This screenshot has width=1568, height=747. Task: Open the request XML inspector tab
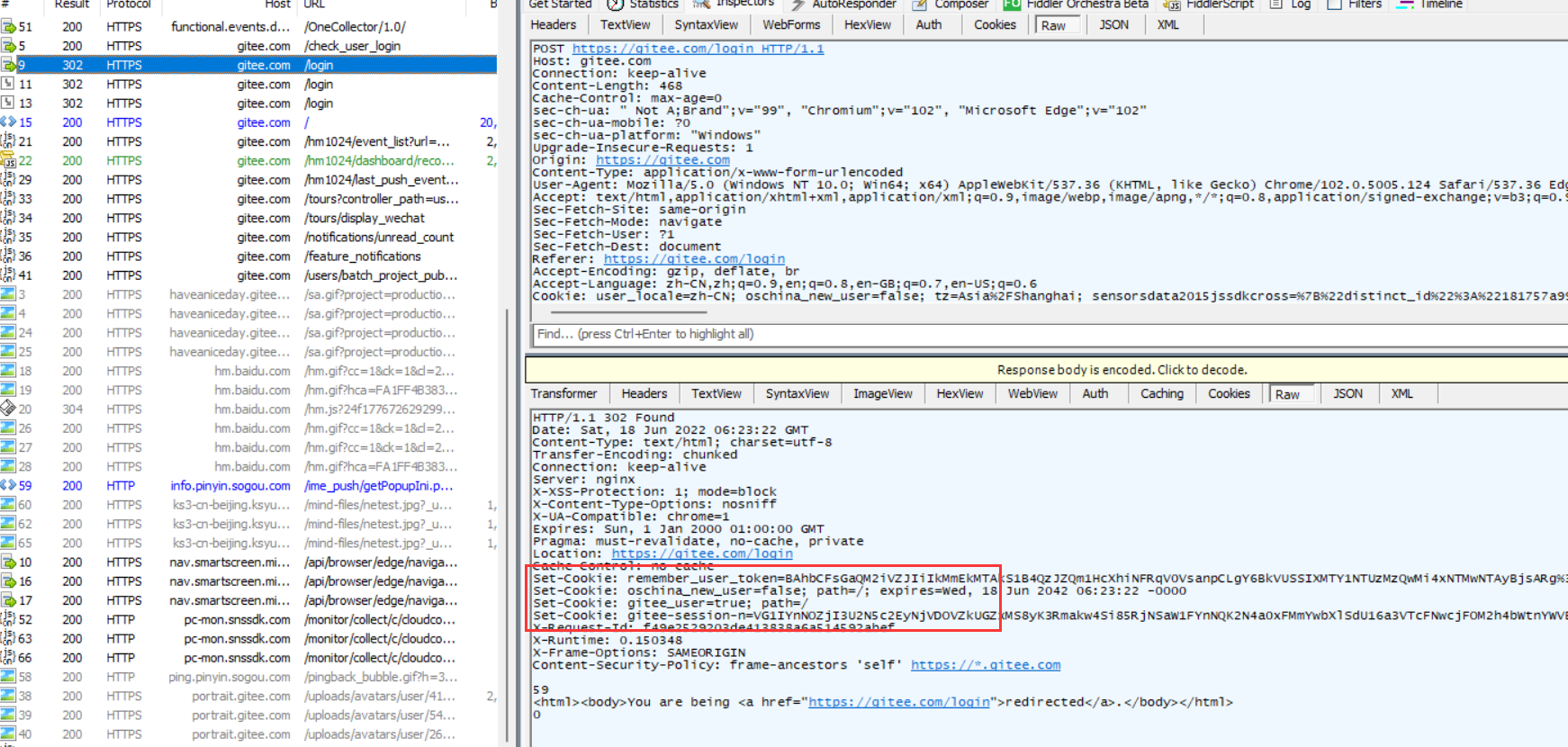[1167, 25]
